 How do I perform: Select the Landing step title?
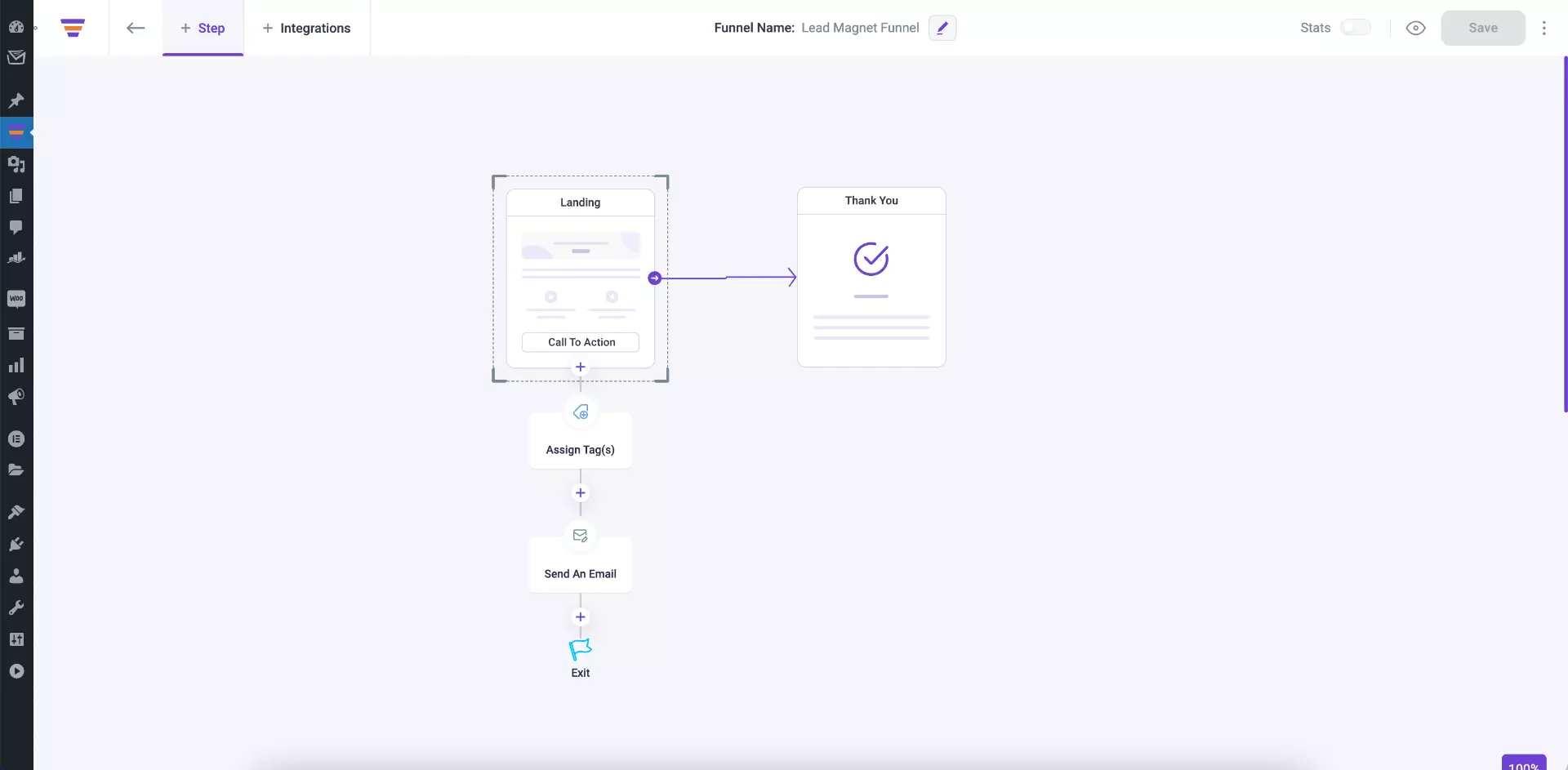pos(581,203)
